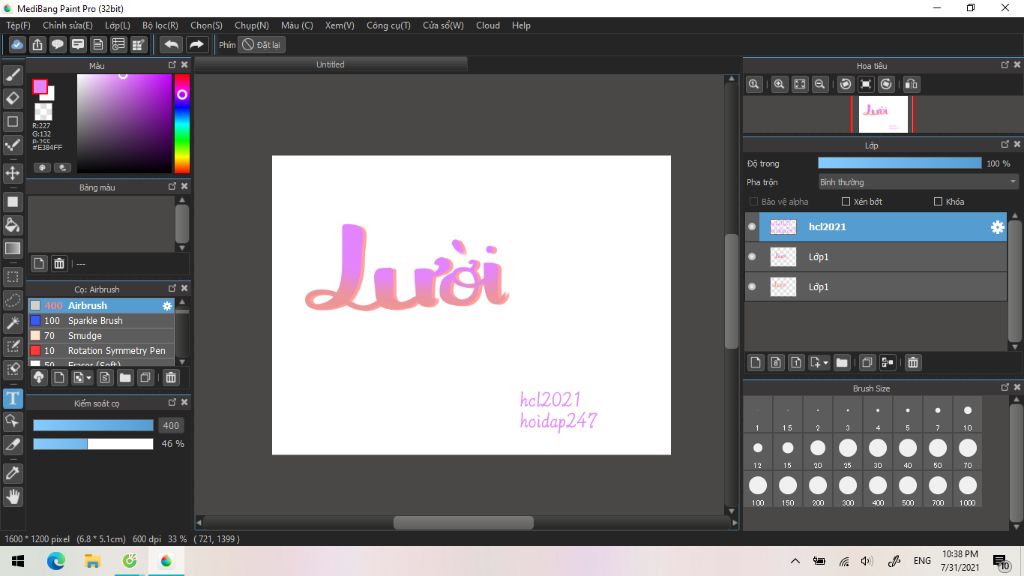The height and width of the screenshot is (576, 1024).
Task: Toggle Bảo vệ alpha checkbox
Action: click(x=754, y=202)
